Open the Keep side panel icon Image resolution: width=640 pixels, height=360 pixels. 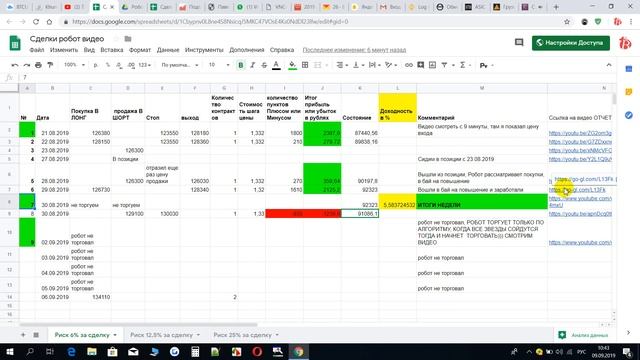[x=629, y=92]
